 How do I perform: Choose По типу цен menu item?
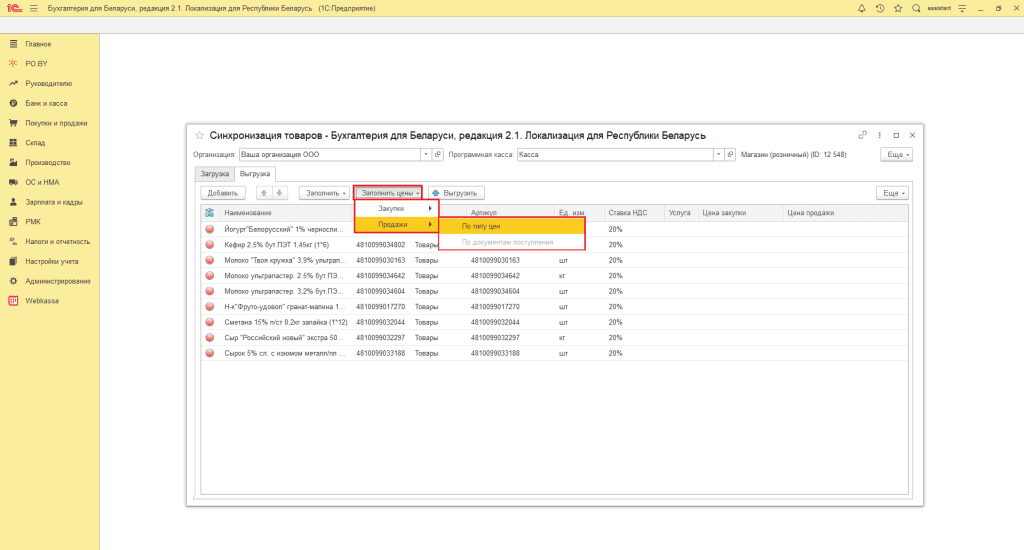click(512, 226)
